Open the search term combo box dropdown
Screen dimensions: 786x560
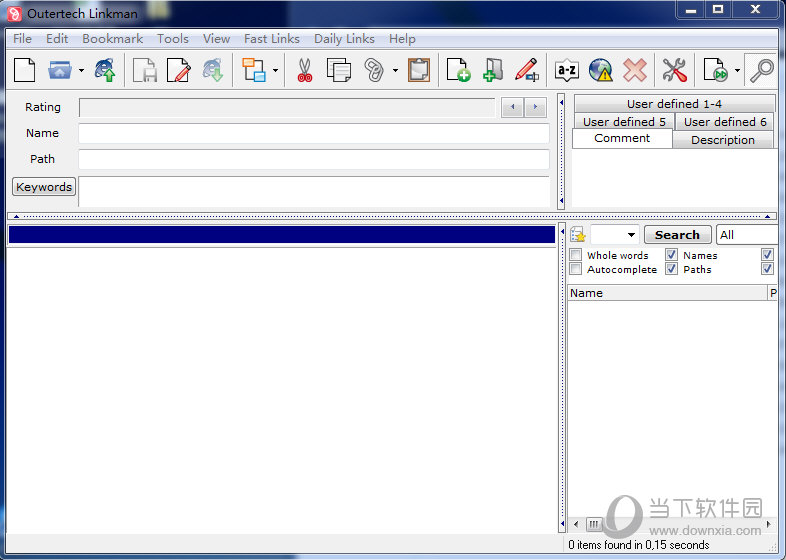pyautogui.click(x=631, y=235)
